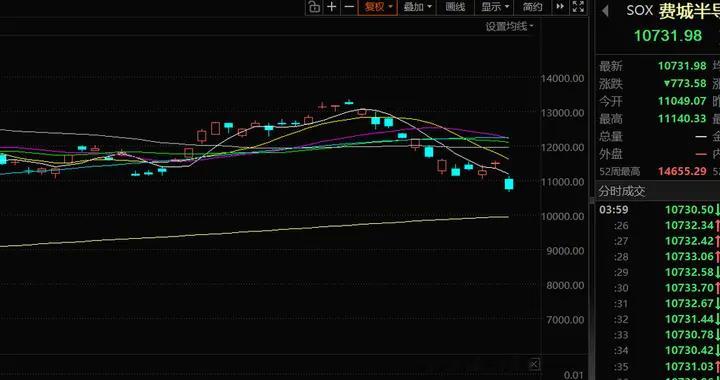
Task: Collapse side panel with left triangle arrow
Action: tap(605, 11)
